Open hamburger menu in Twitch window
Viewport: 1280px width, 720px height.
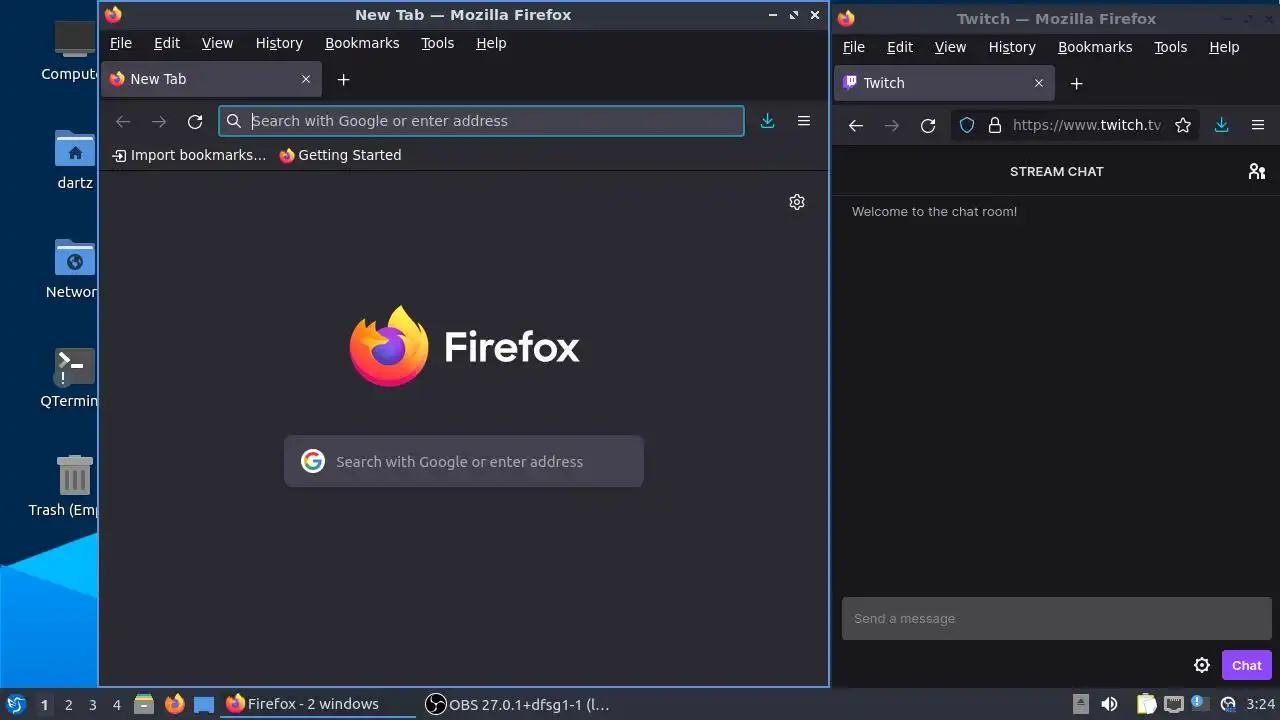(x=1258, y=125)
